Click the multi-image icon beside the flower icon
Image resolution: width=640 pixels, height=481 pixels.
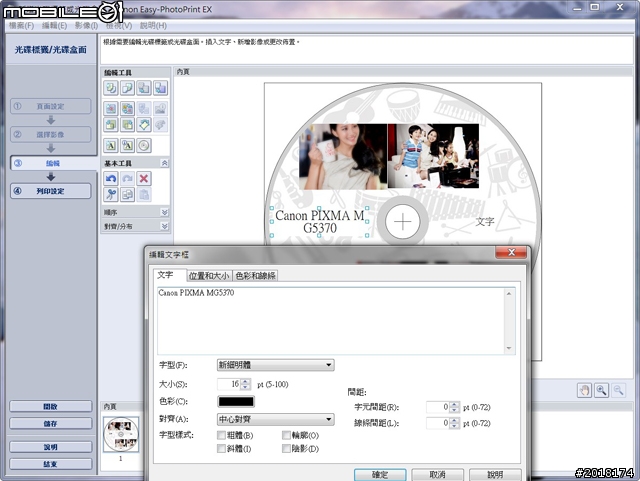[x=127, y=109]
